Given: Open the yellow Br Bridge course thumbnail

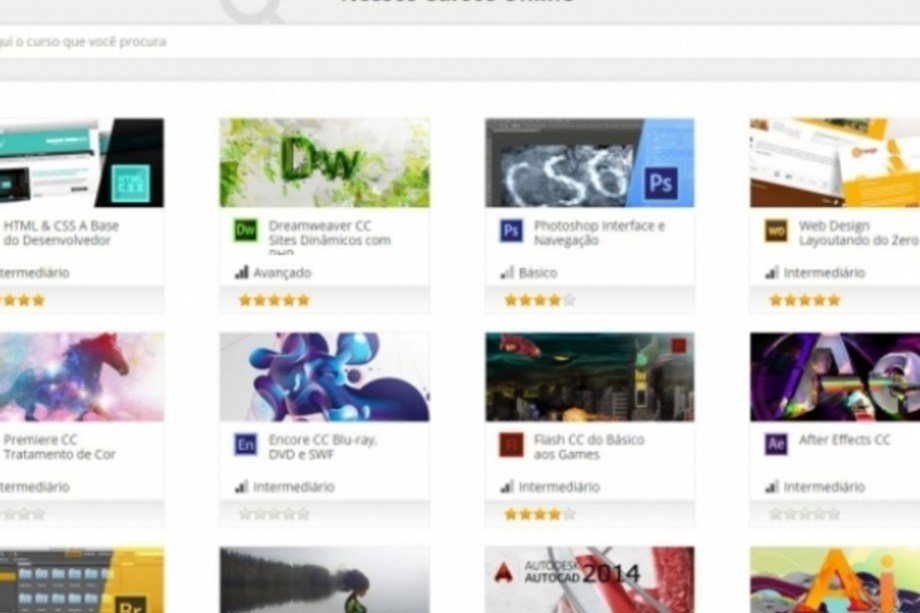Looking at the screenshot, I should (82, 580).
